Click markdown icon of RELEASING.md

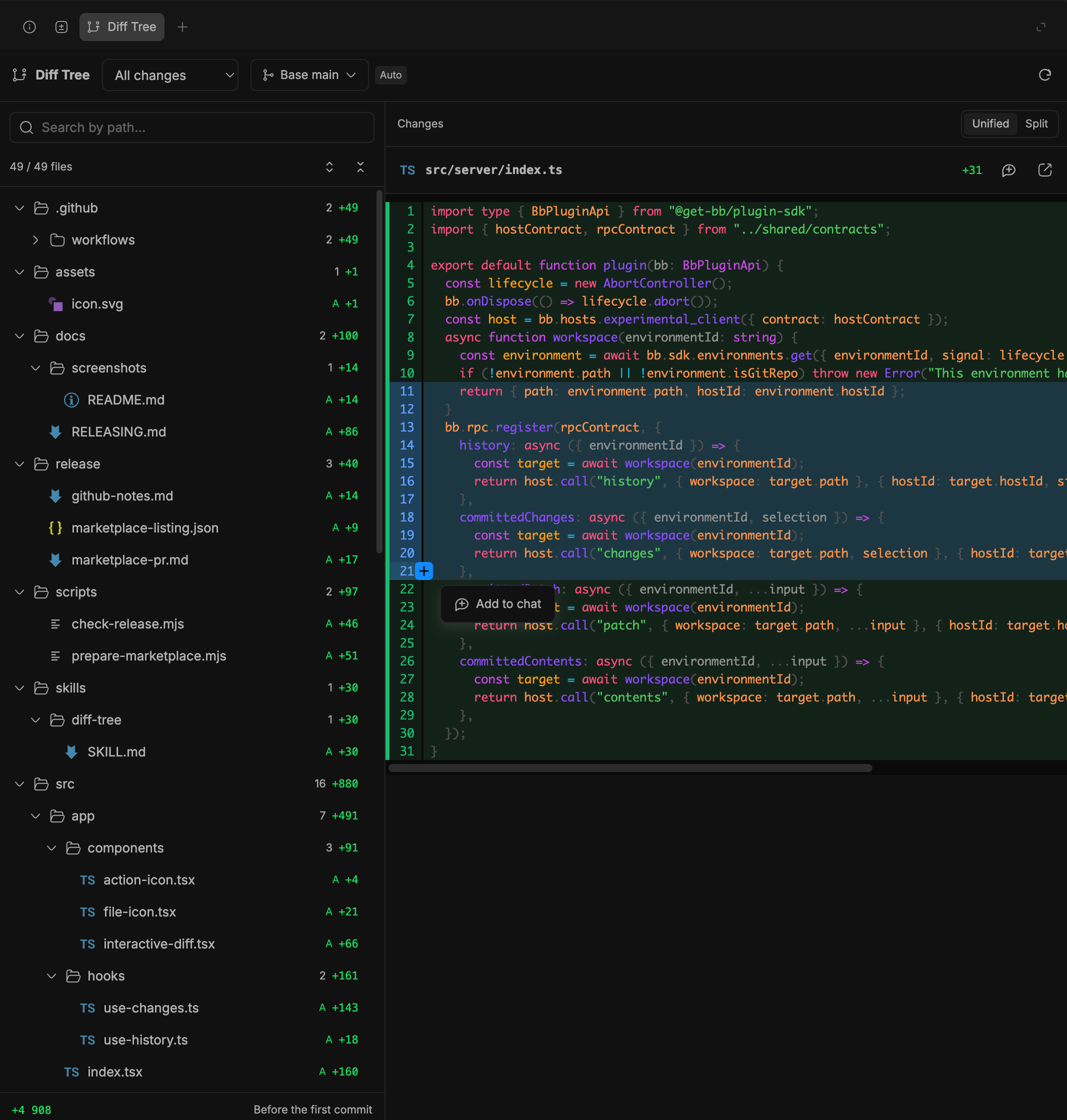coord(55,431)
